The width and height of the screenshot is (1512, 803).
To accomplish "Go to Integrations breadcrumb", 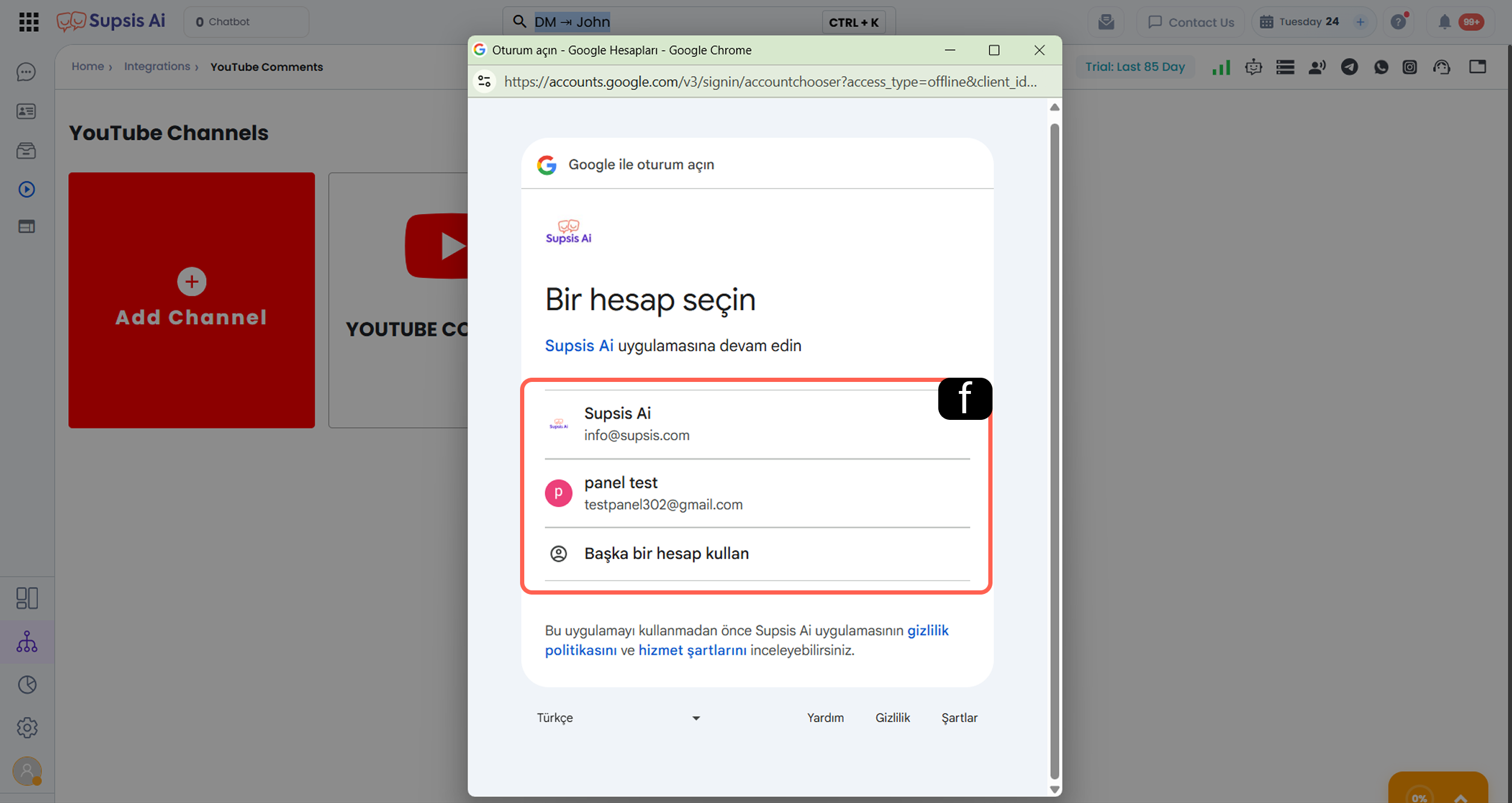I will coord(157,66).
